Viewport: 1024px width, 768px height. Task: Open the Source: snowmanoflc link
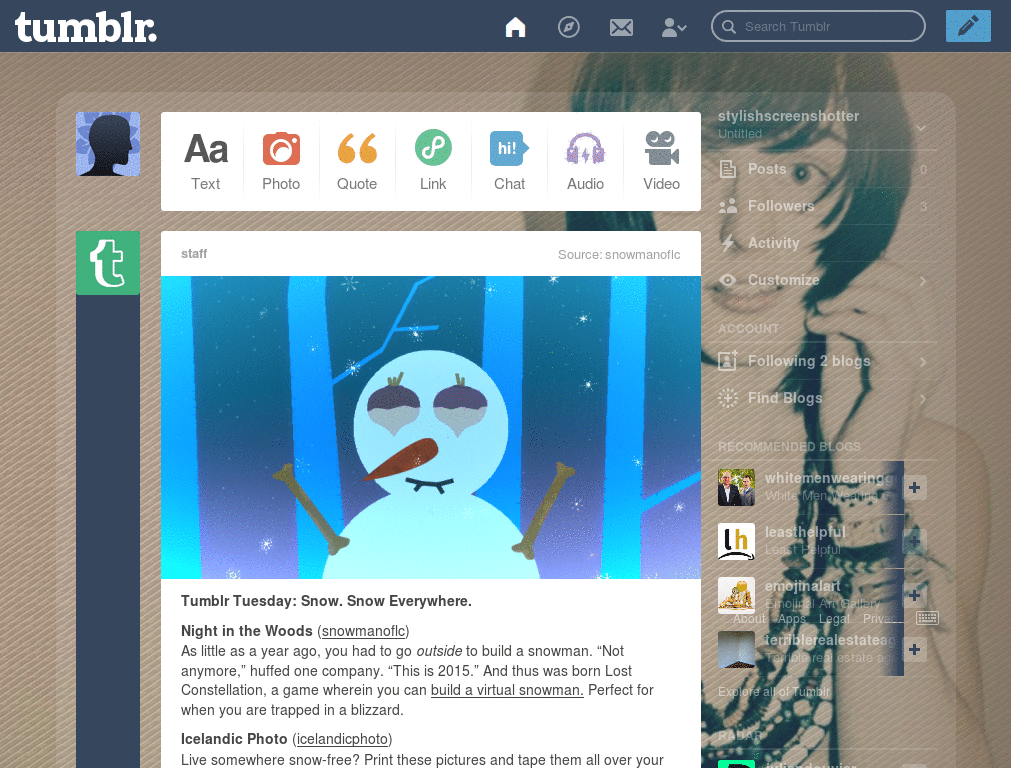click(x=619, y=255)
